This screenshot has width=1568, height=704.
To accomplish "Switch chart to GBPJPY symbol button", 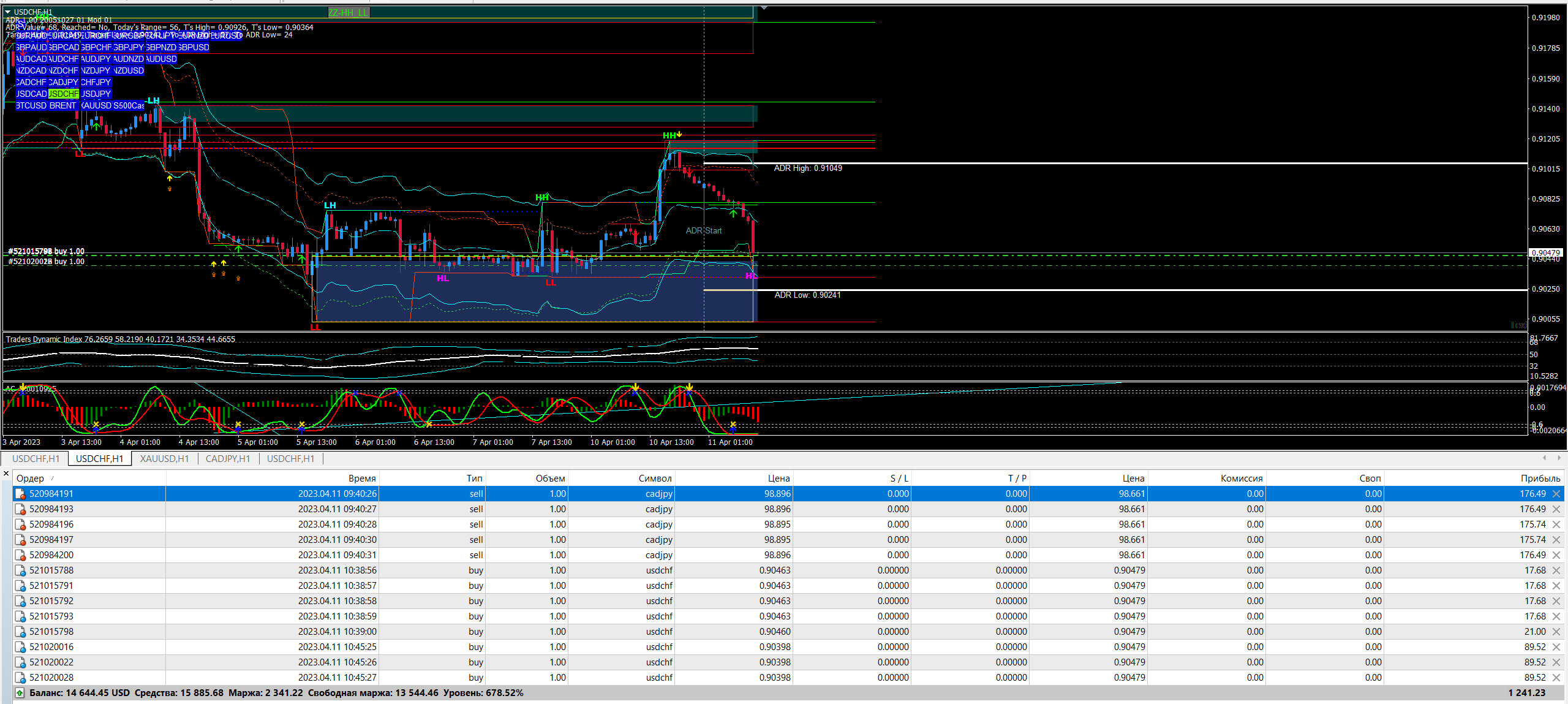I will tap(129, 47).
